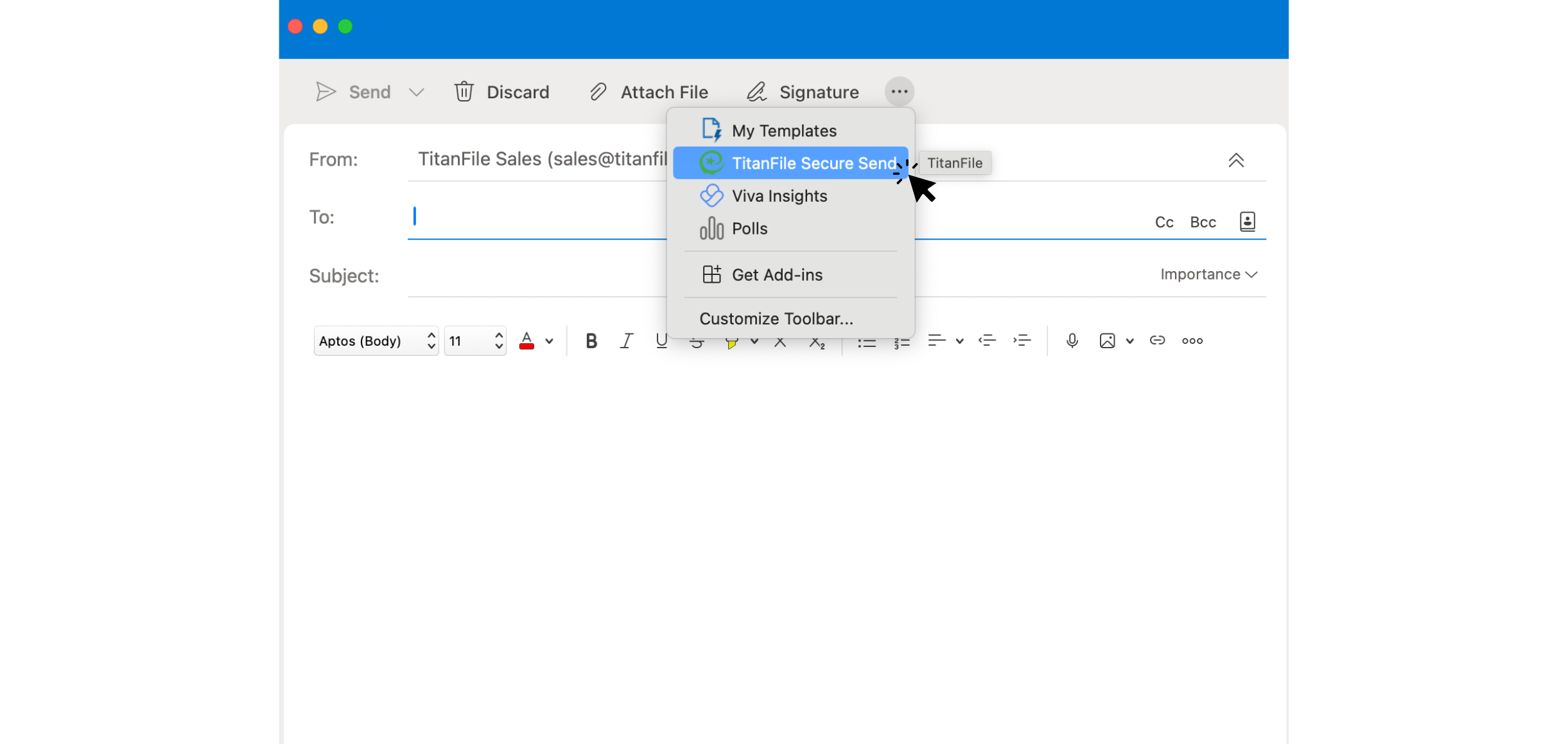Show the Bcc field

[1203, 222]
